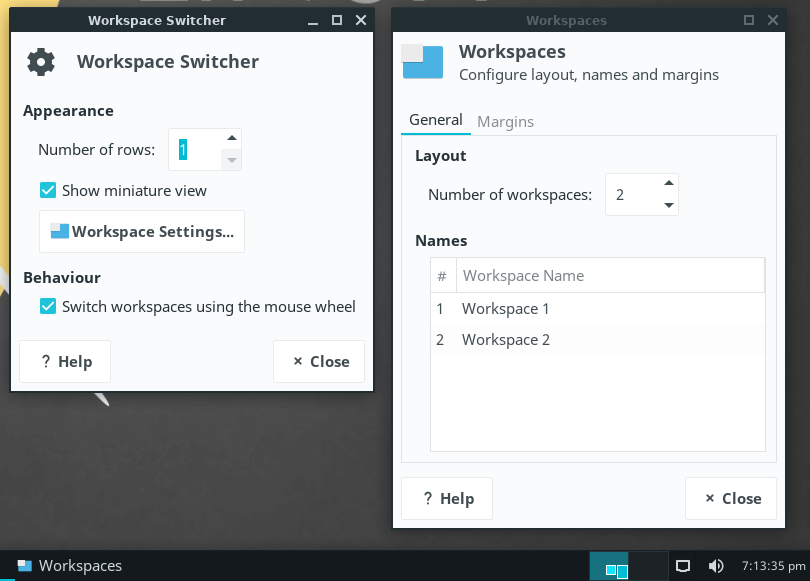The image size is (810, 581).
Task: Uncheck Show miniature view
Action: coord(48,190)
